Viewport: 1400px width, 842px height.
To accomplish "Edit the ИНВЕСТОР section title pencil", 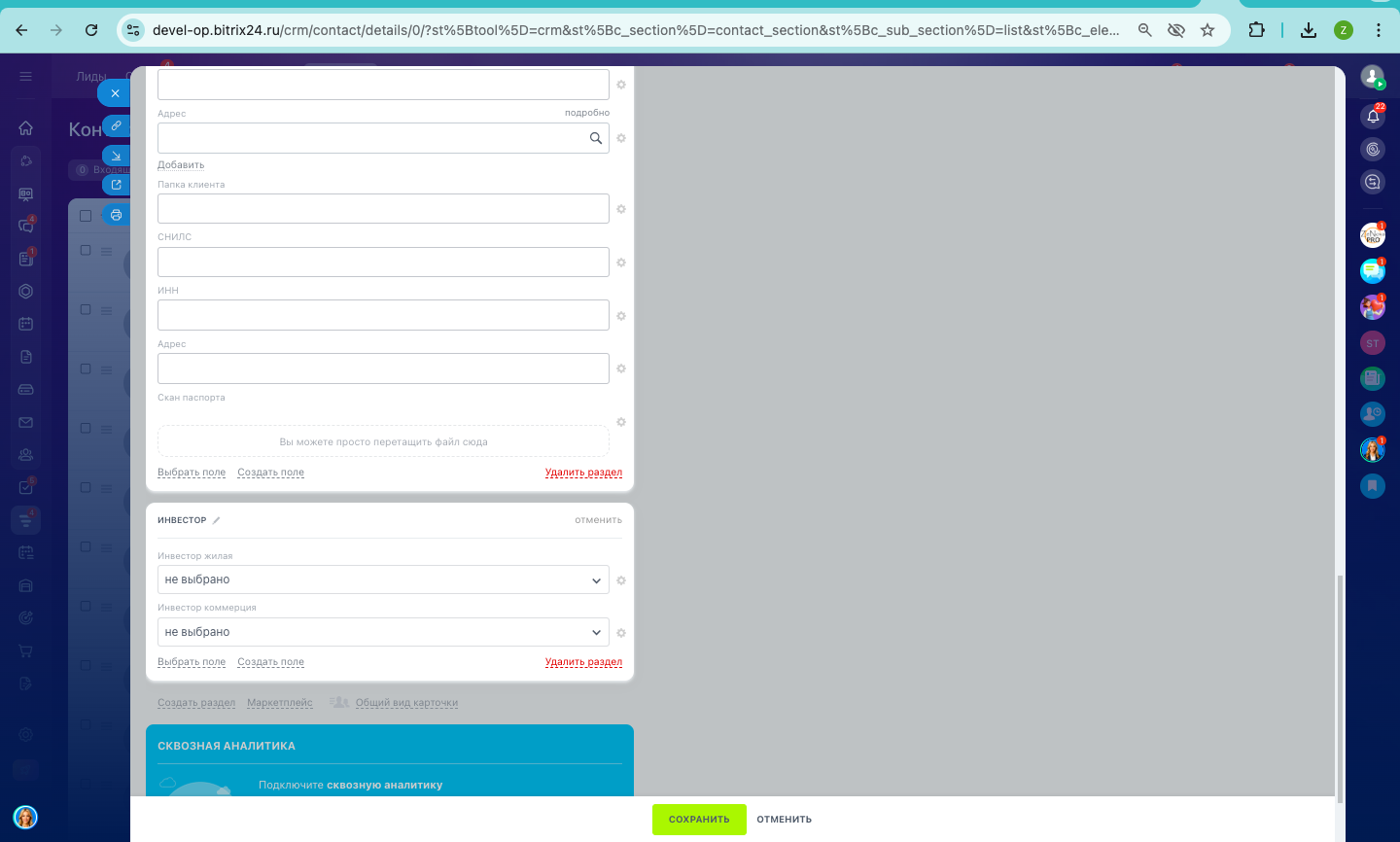I will tap(217, 520).
